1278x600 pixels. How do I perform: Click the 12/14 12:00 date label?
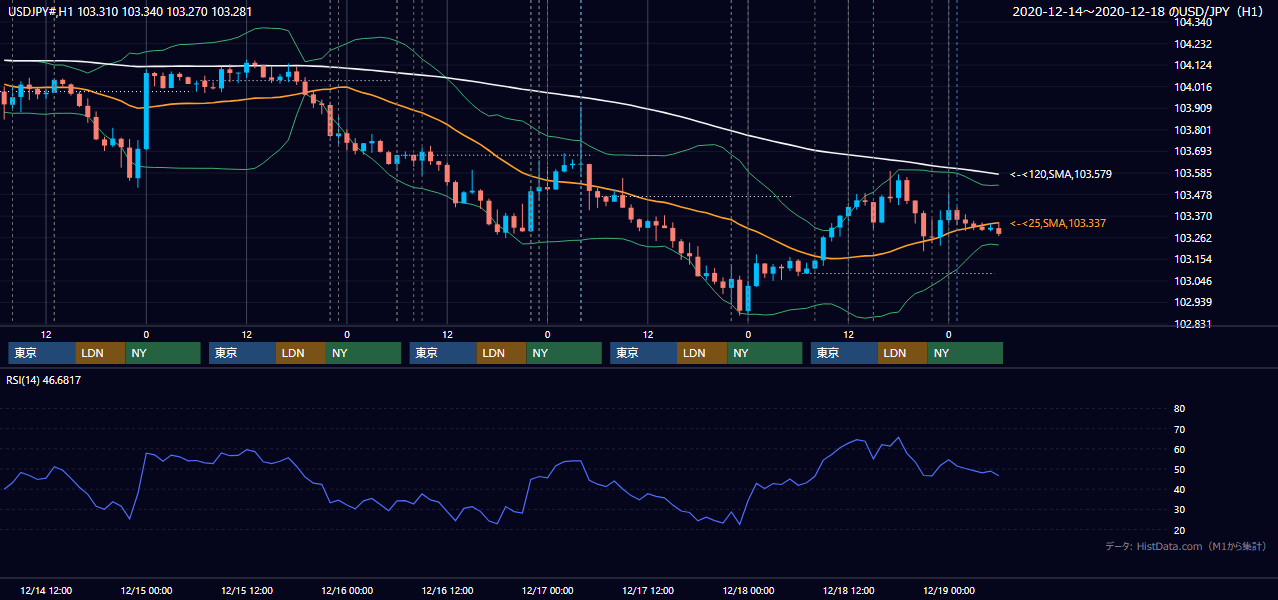tap(46, 590)
